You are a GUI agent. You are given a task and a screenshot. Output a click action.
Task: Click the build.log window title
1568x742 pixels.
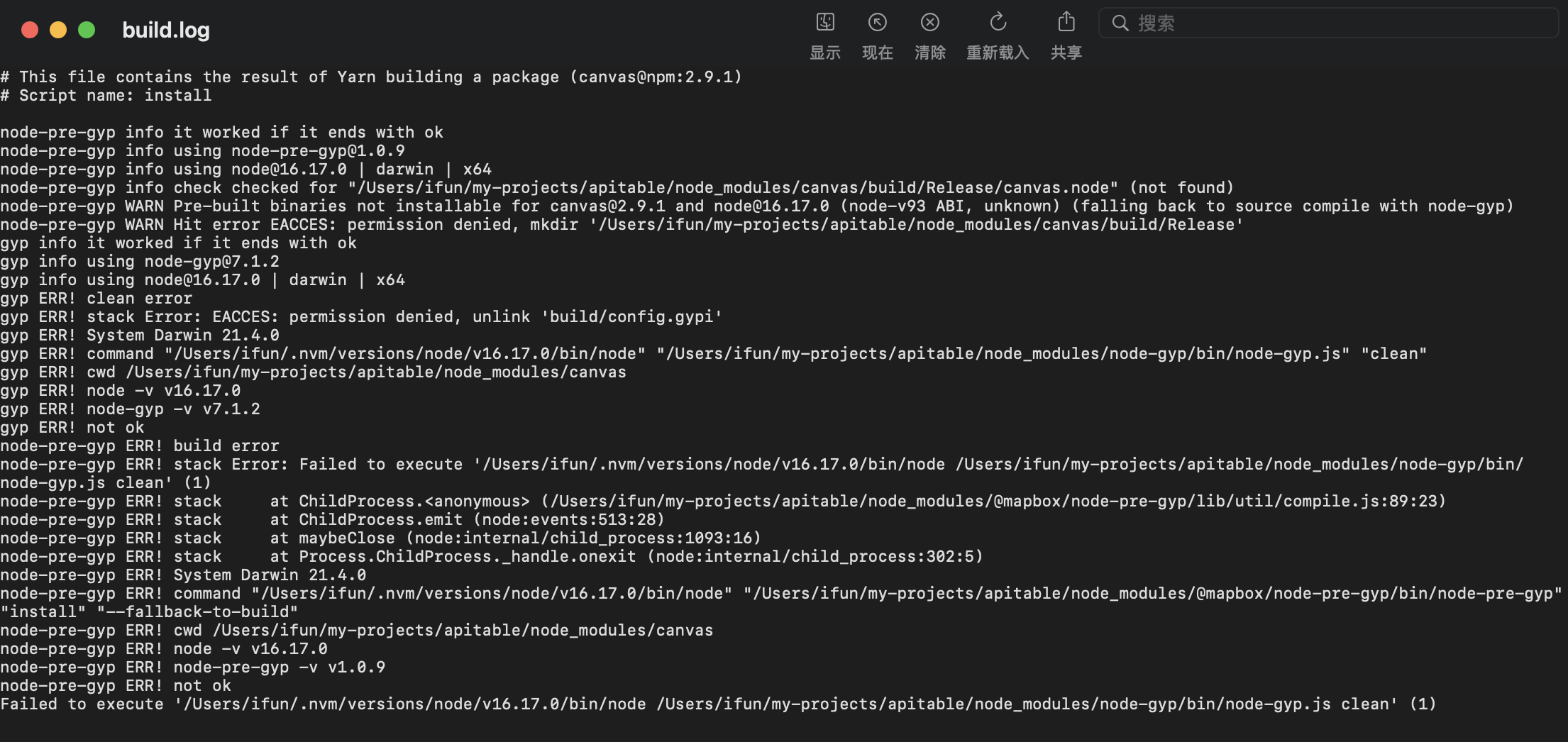(165, 30)
